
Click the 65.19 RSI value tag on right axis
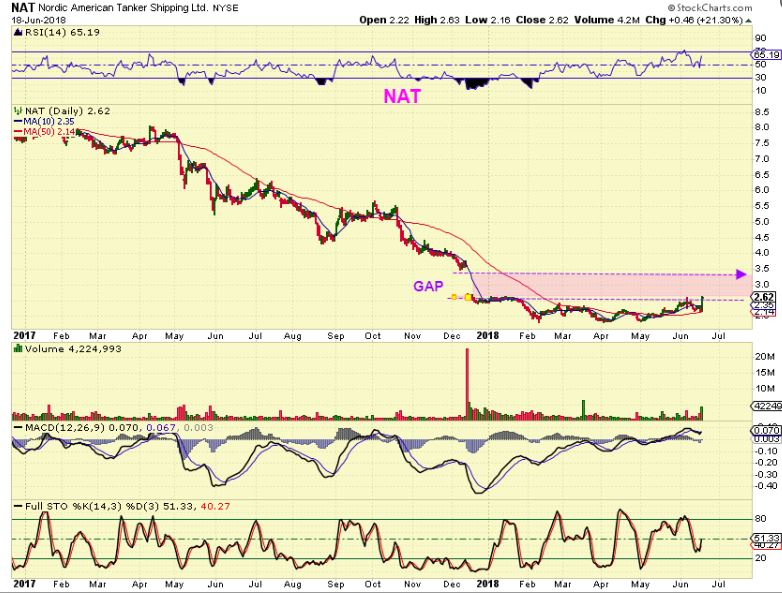767,54
